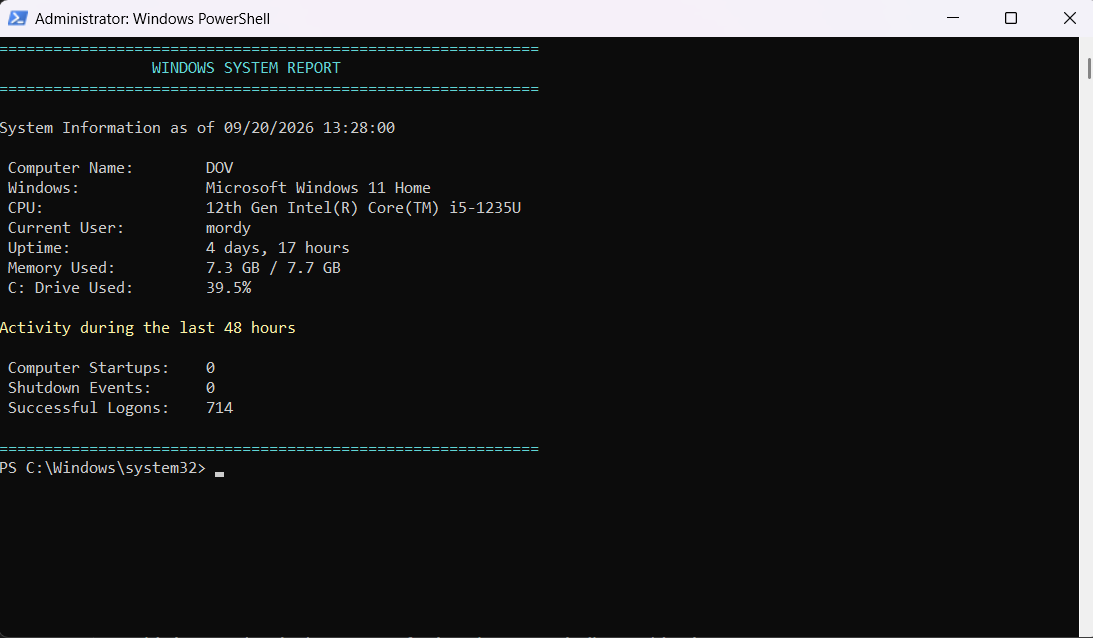Viewport: 1093px width, 638px height.
Task: Click the PowerShell icon in the title bar
Action: pyautogui.click(x=17, y=18)
